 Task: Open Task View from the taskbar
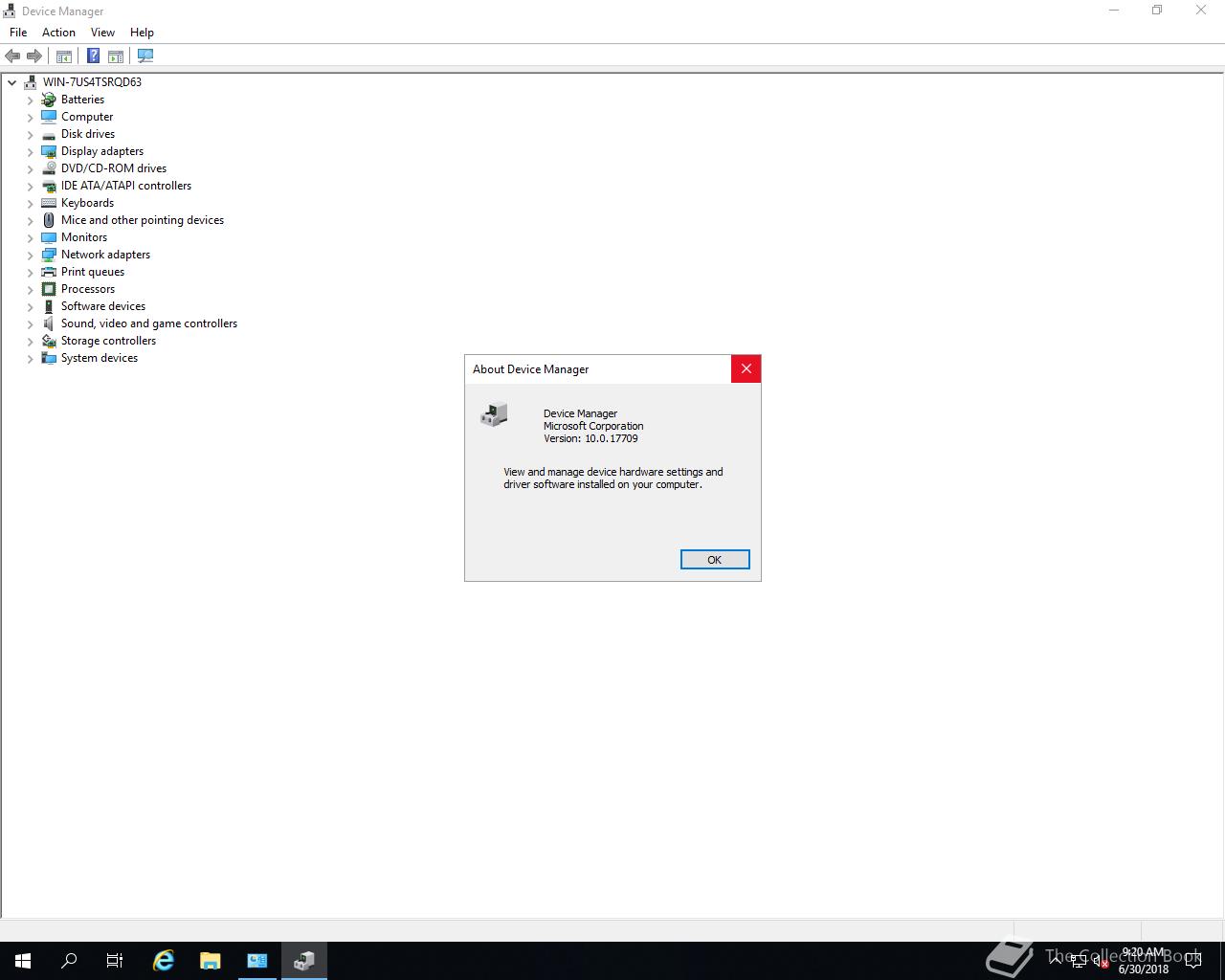coord(115,961)
